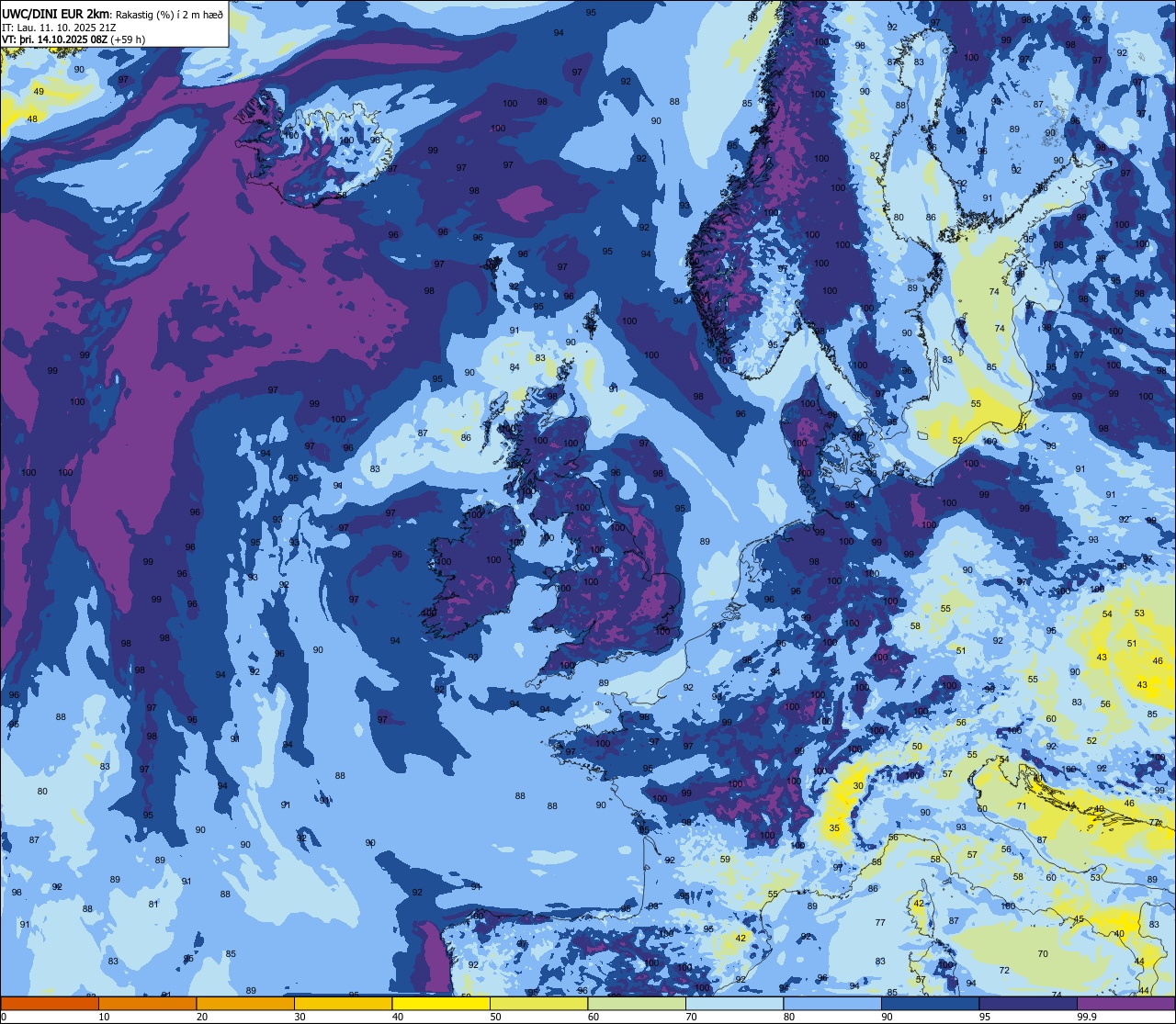The height and width of the screenshot is (1024, 1176).
Task: Click the 'Rakastig (%) í 2 m hæð' label
Action: coord(169,14)
